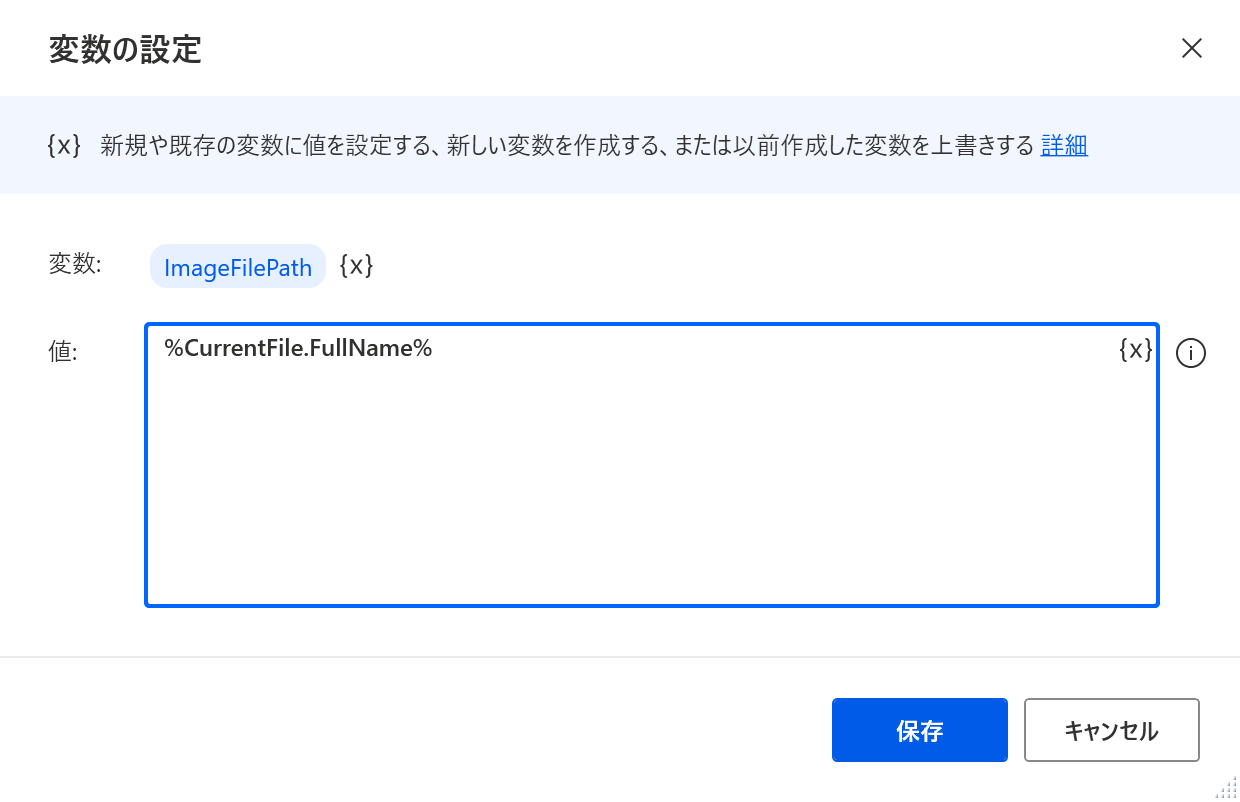Open the 詳細 link
Viewport: 1240px width, 802px height.
pyautogui.click(x=1064, y=145)
